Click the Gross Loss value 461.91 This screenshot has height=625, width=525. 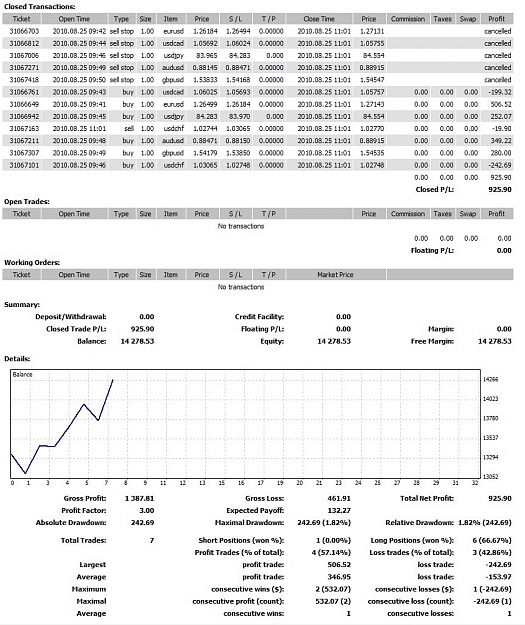(x=339, y=498)
